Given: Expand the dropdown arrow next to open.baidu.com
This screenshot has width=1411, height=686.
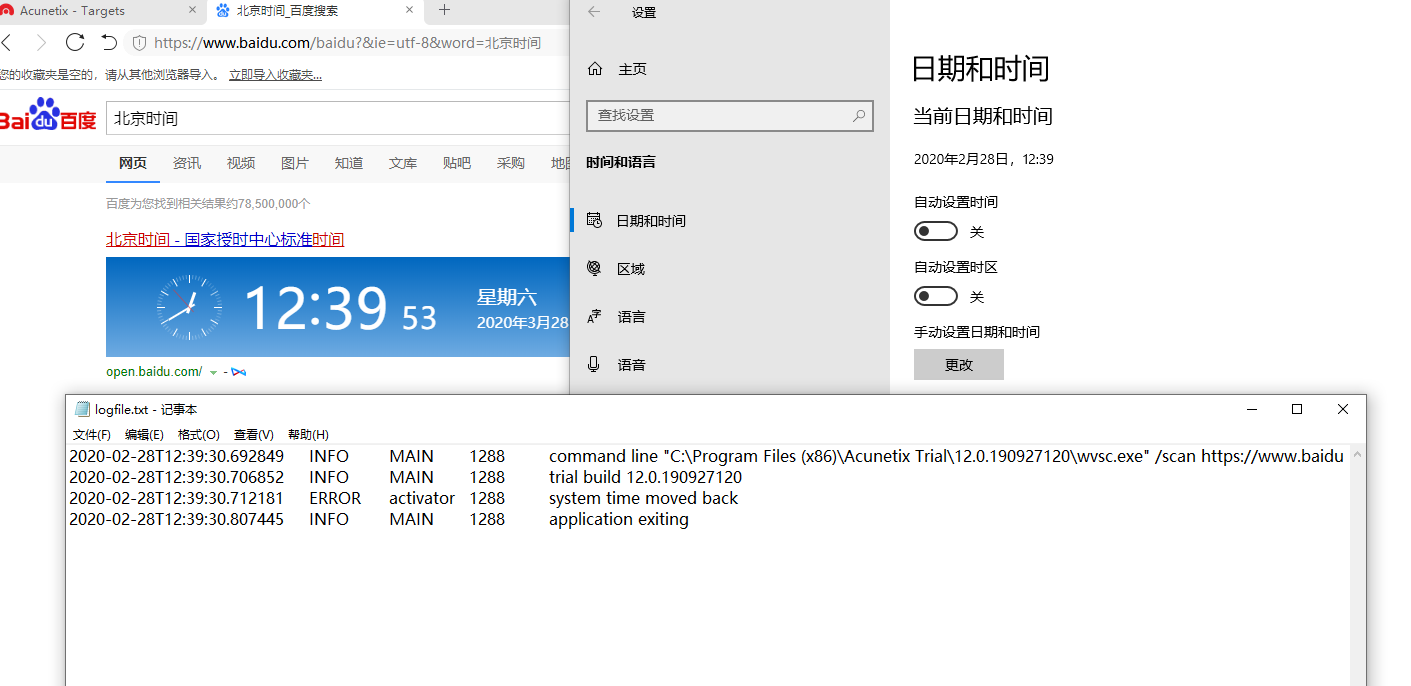Looking at the screenshot, I should 213,373.
